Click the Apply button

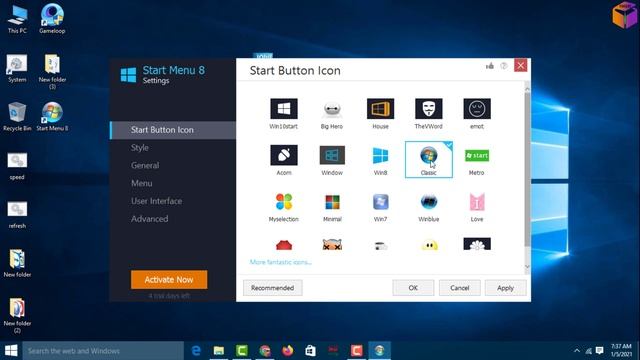505,288
